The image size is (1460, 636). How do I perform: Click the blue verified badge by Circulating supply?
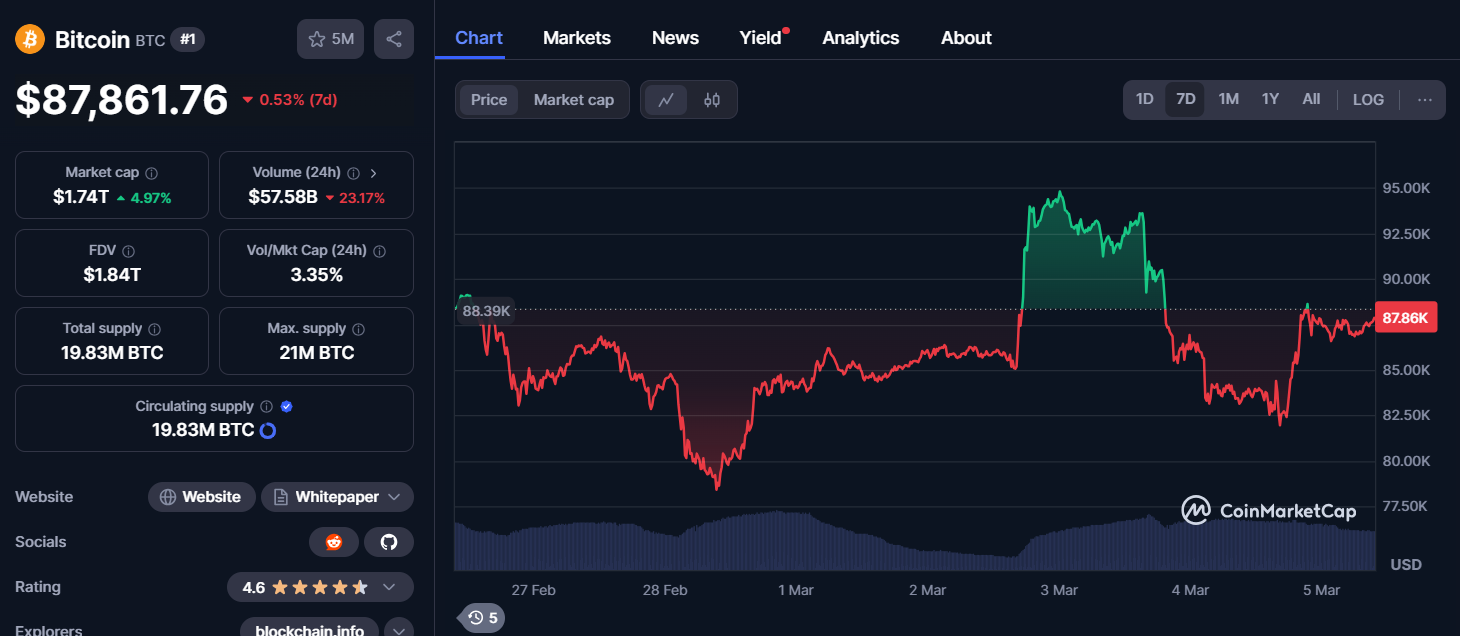tap(287, 407)
